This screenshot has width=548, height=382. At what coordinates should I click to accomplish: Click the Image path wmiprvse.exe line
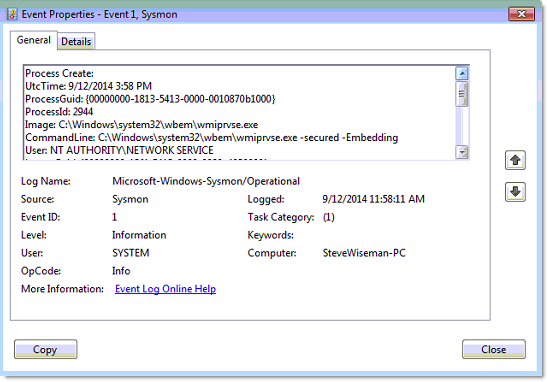pyautogui.click(x=142, y=125)
